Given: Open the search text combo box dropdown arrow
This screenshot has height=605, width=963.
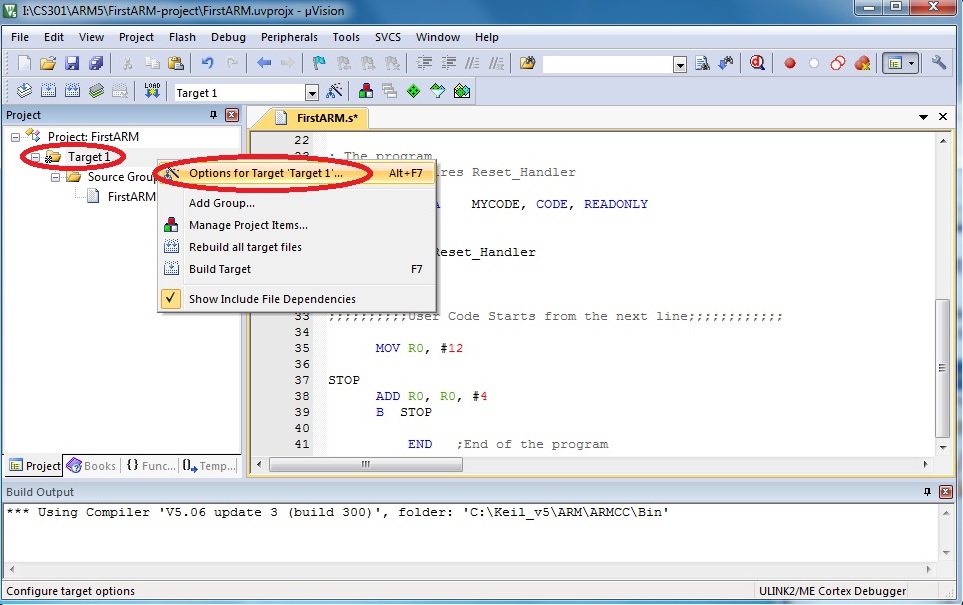Looking at the screenshot, I should pyautogui.click(x=679, y=65).
